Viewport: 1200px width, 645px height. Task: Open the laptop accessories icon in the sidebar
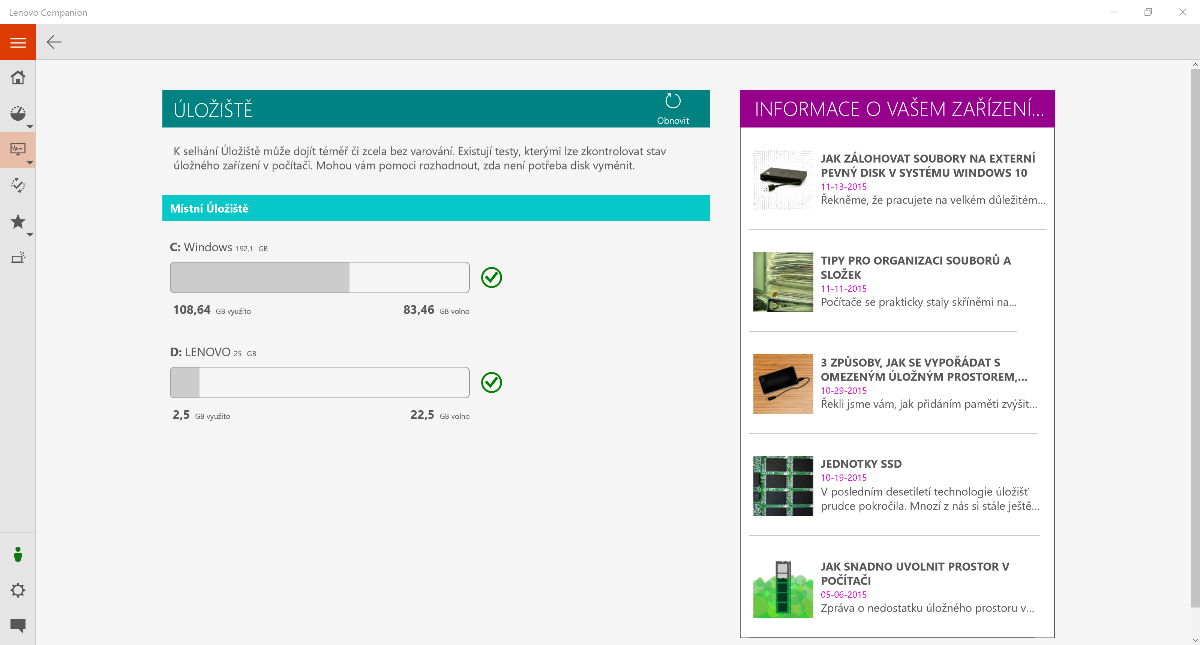[x=17, y=257]
